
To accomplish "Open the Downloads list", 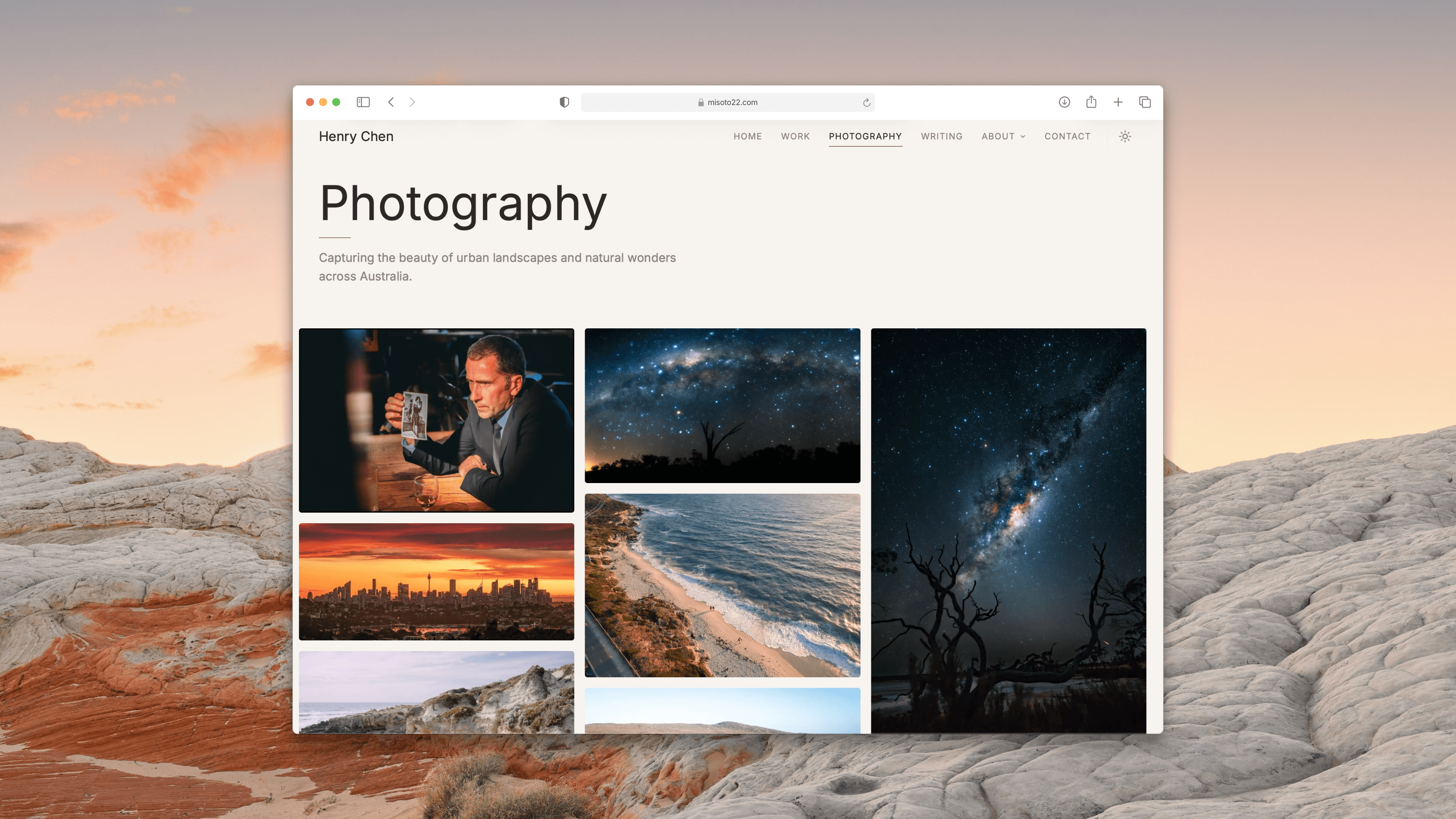I will coord(1065,102).
